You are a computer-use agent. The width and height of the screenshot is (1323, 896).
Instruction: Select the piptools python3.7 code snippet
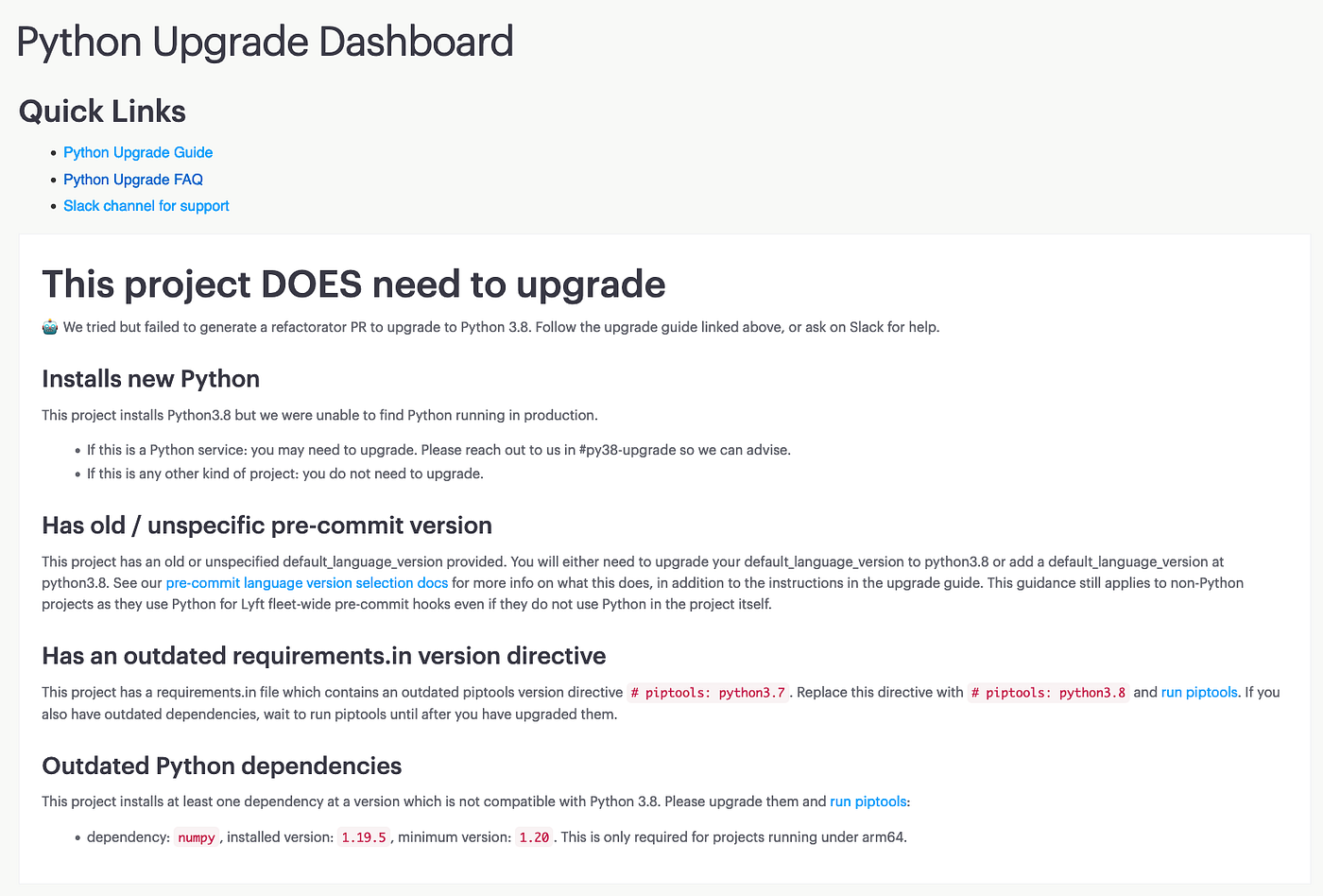tap(707, 692)
